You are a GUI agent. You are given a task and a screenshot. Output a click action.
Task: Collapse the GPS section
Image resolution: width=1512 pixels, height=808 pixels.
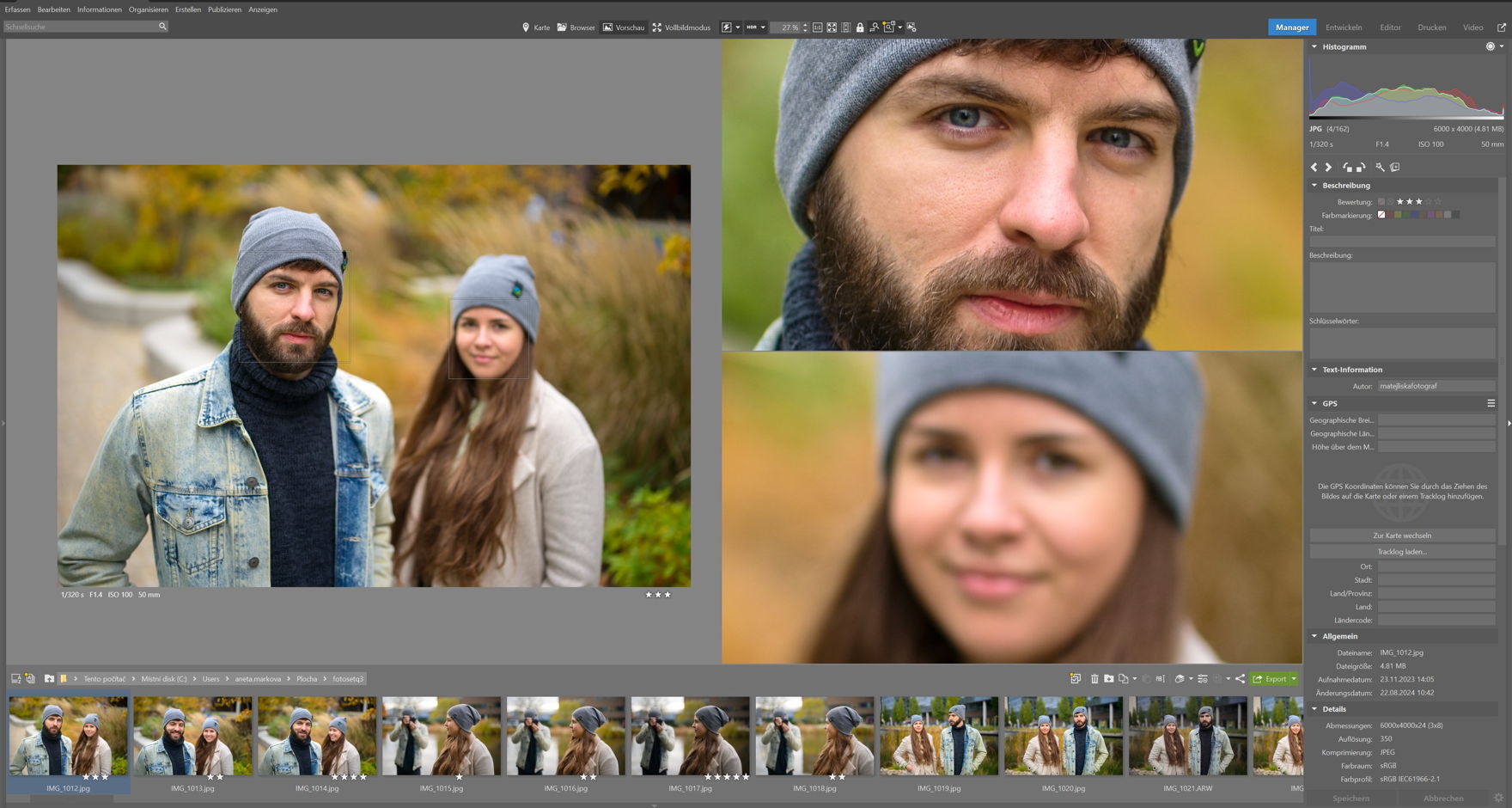[x=1314, y=403]
